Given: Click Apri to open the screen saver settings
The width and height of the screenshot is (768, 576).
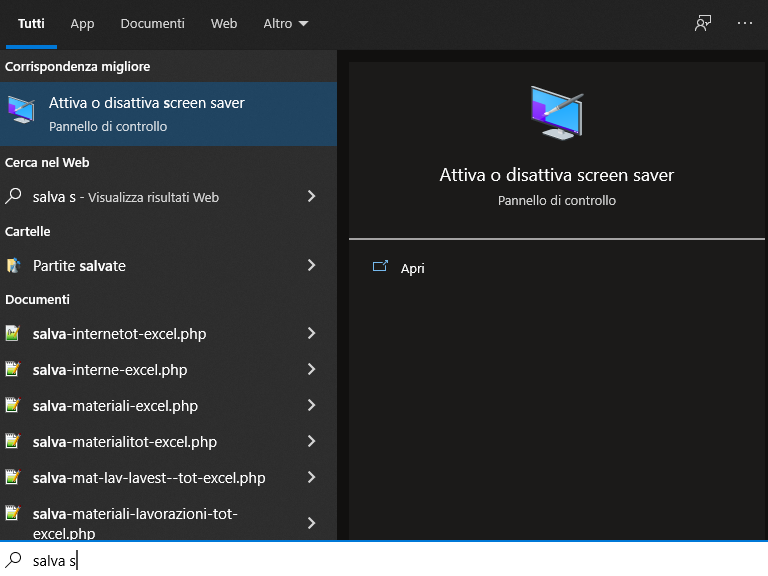Looking at the screenshot, I should (x=412, y=268).
